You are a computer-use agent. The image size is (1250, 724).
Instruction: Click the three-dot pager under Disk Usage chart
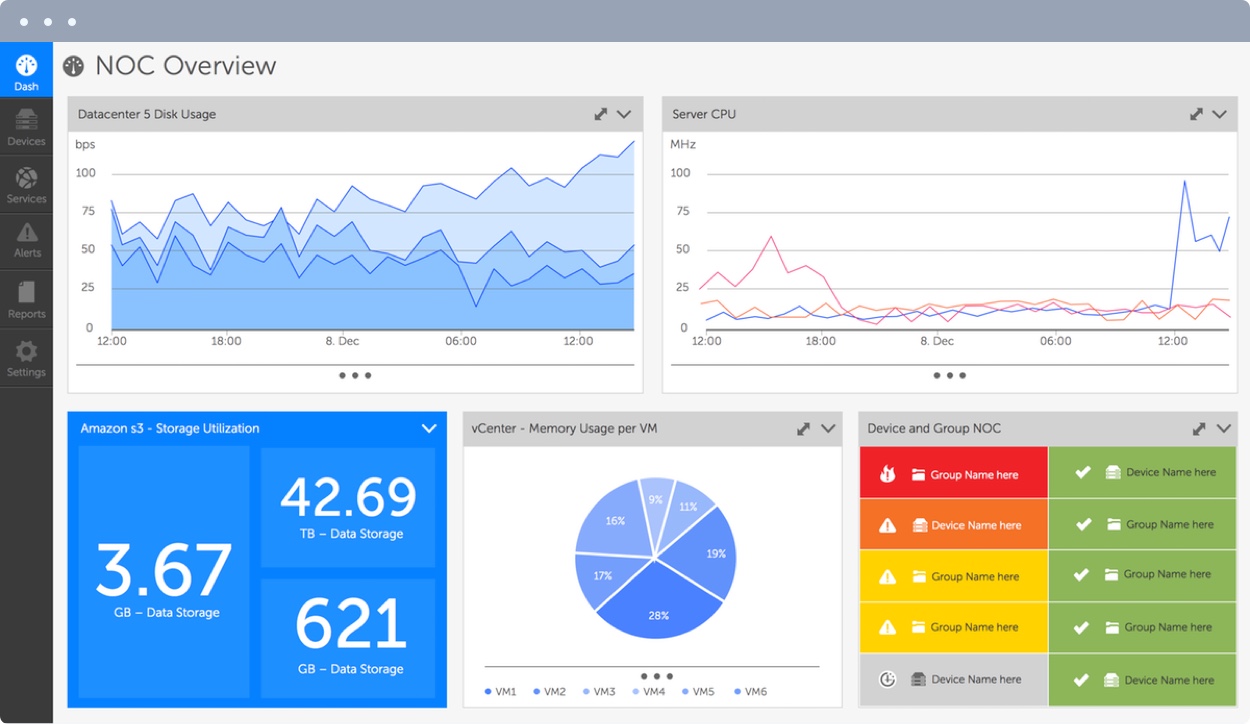click(x=354, y=376)
